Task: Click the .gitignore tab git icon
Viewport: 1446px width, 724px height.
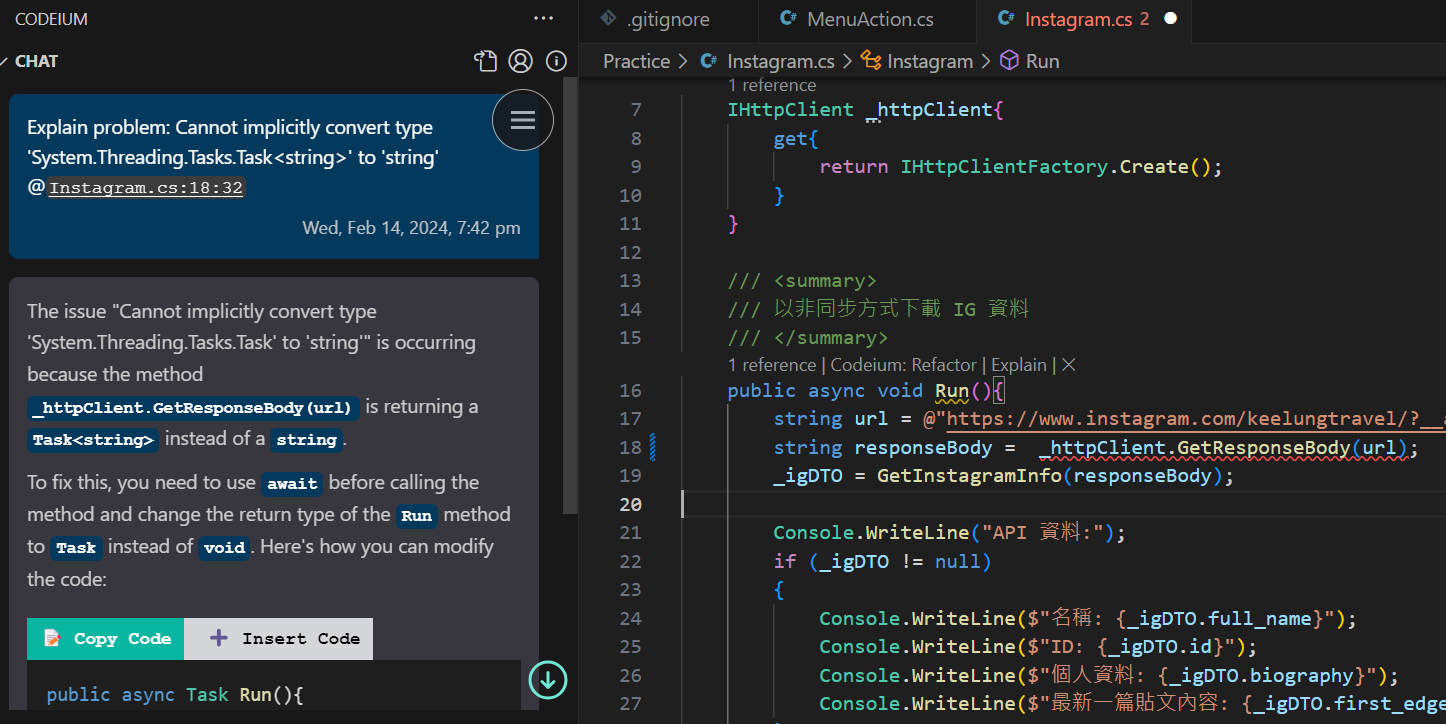Action: pyautogui.click(x=607, y=19)
